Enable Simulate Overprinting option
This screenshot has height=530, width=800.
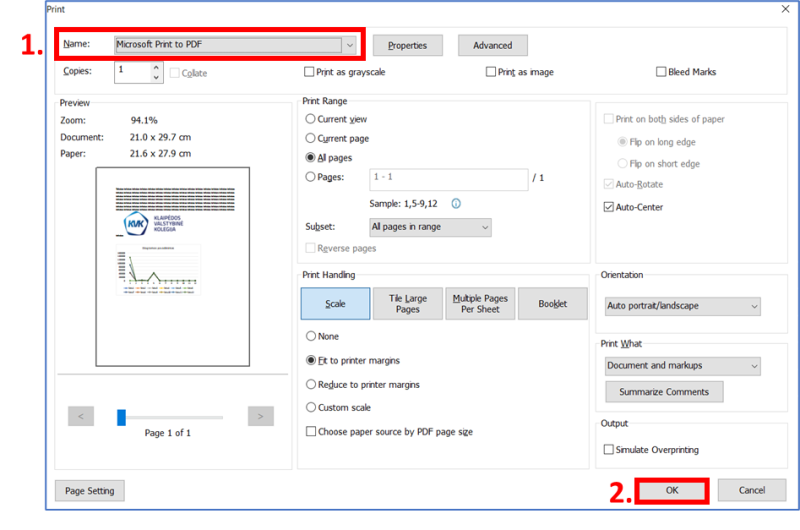[609, 450]
